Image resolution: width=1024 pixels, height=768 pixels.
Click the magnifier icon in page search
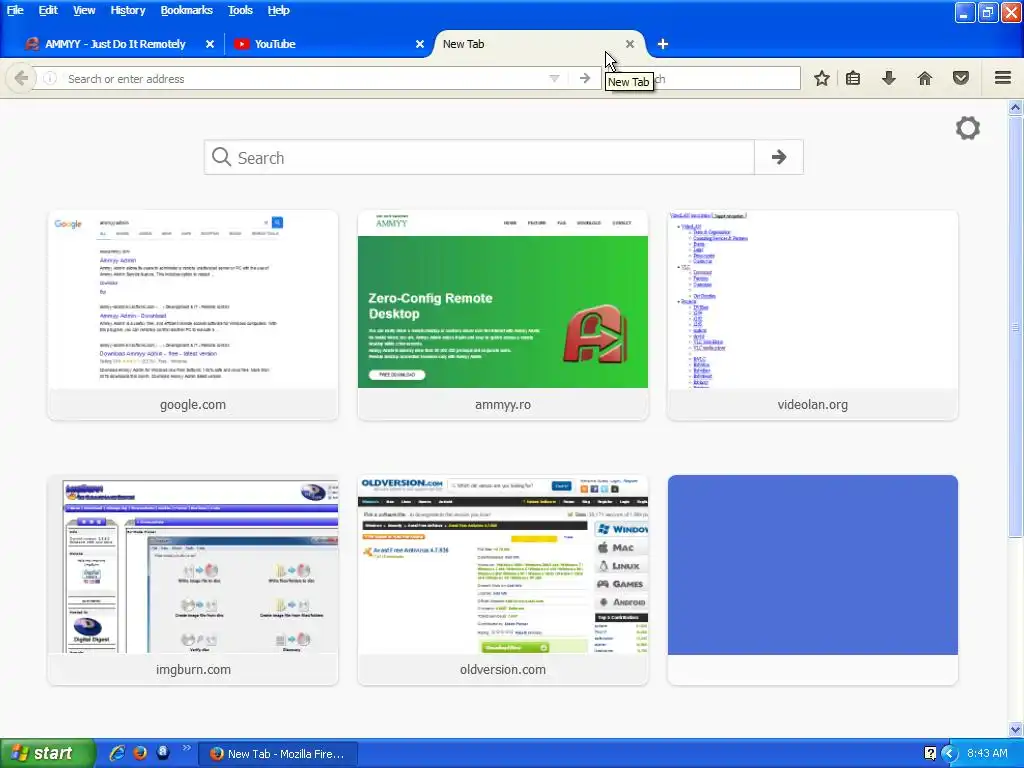[221, 157]
